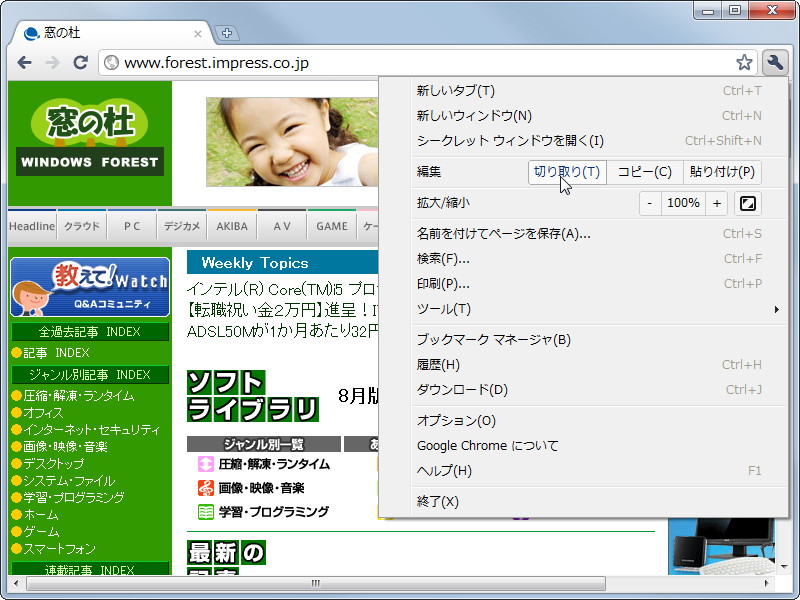Image resolution: width=800 pixels, height=600 pixels.
Task: Click the コピー(C) button
Action: click(644, 172)
